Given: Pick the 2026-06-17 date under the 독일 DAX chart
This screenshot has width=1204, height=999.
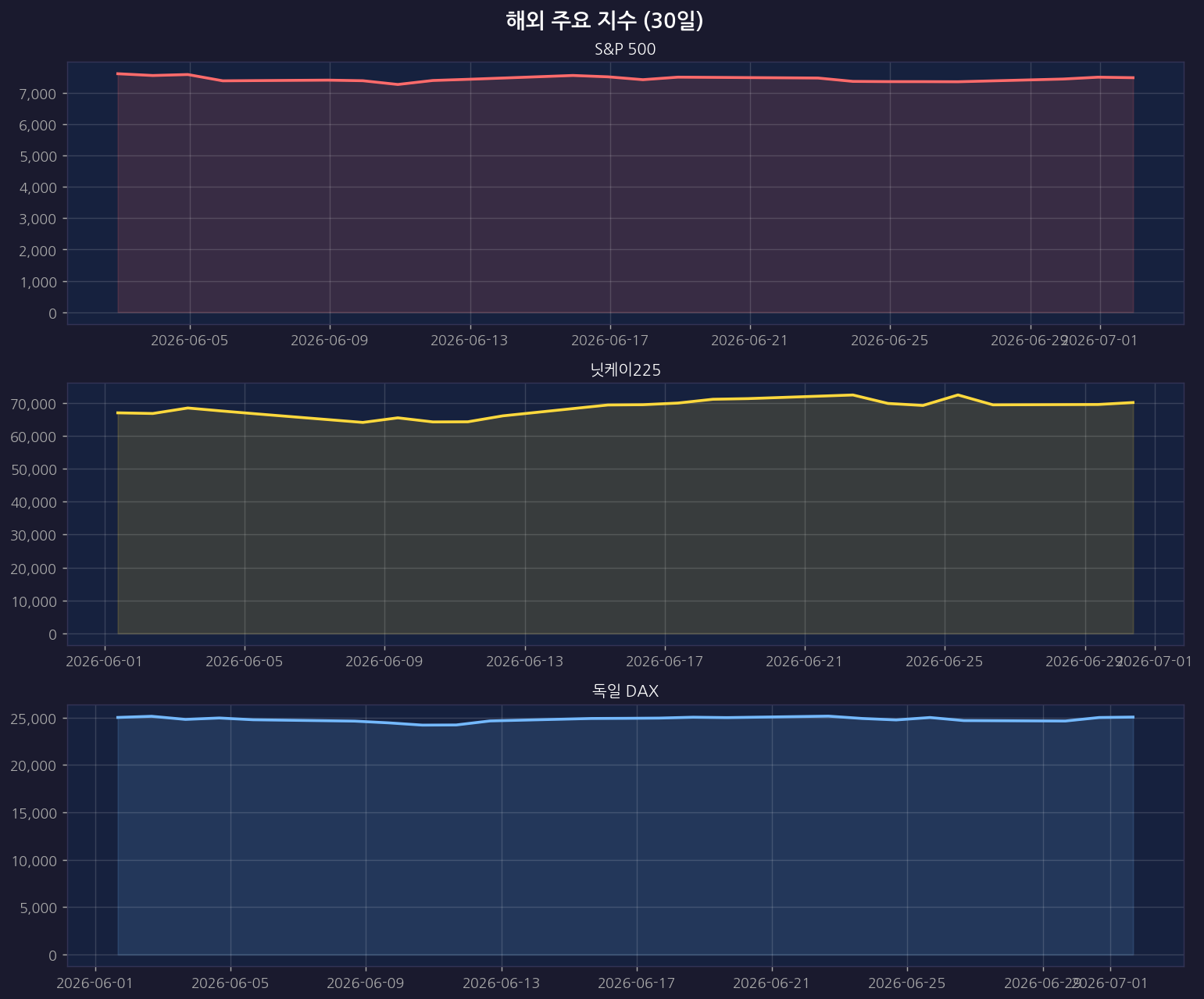Looking at the screenshot, I should click(637, 982).
